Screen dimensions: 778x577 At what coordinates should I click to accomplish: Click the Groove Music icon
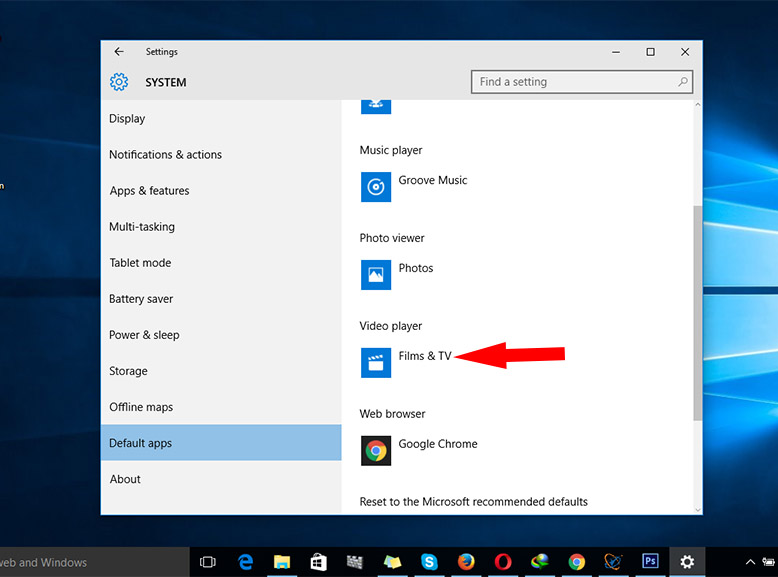click(x=376, y=187)
